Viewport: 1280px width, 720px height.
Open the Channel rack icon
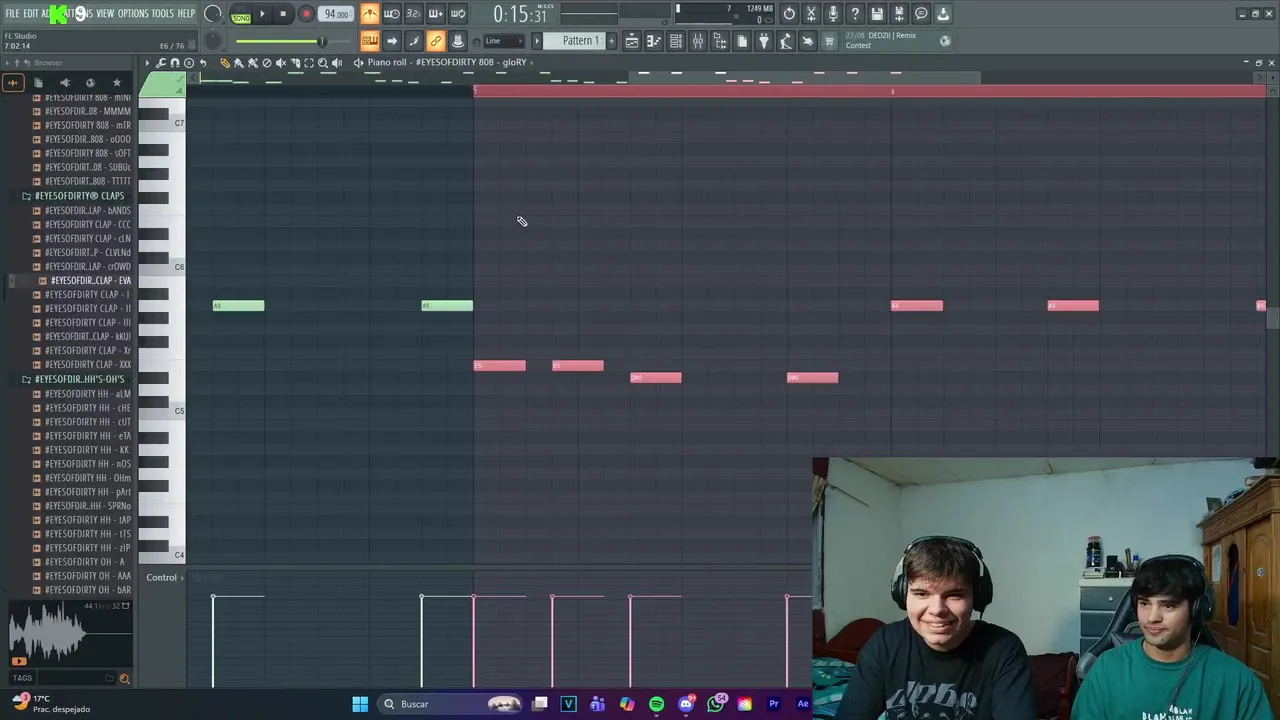point(676,41)
